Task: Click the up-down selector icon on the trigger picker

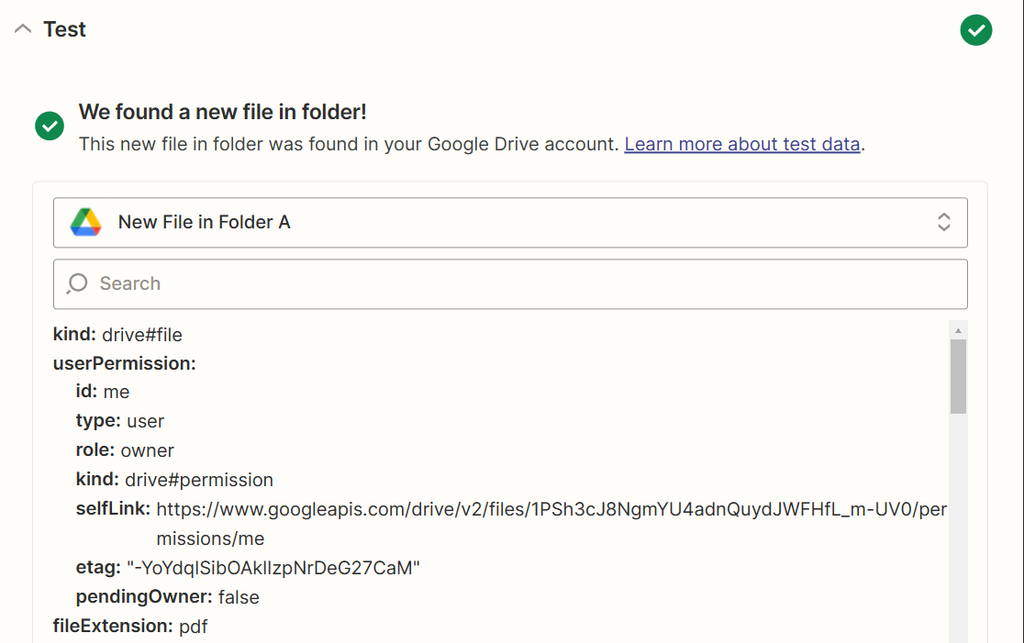Action: click(944, 222)
